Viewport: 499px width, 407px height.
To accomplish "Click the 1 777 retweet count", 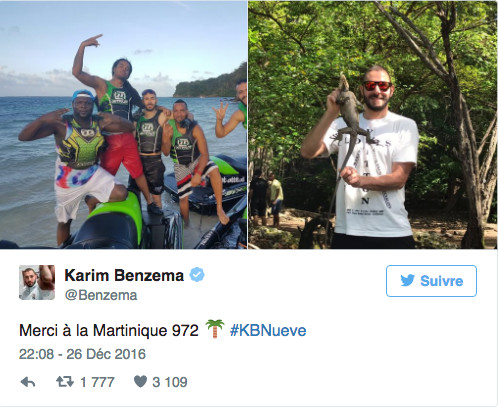I will point(97,382).
